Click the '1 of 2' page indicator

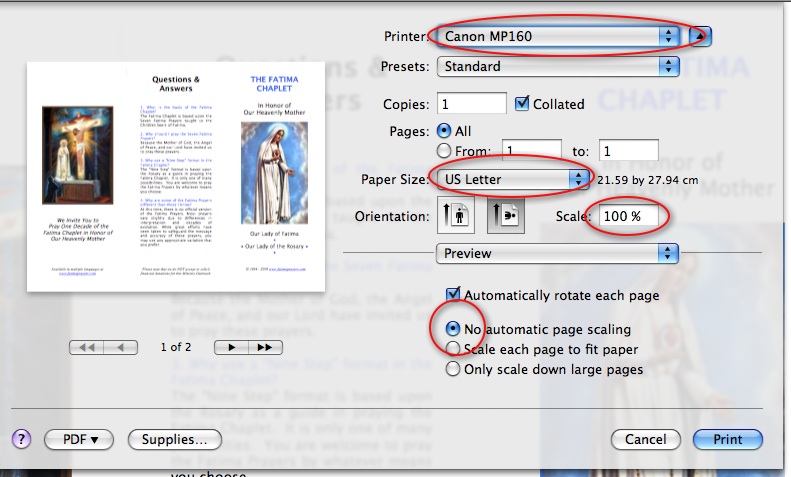[176, 347]
